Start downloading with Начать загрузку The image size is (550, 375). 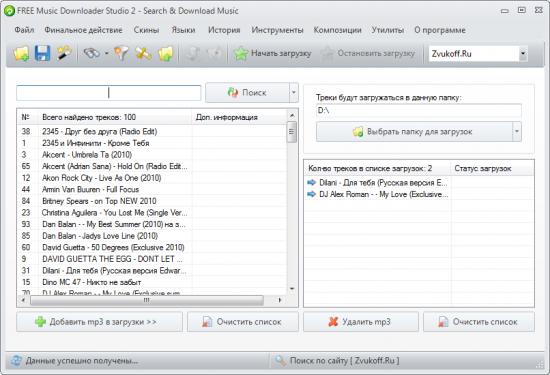click(x=273, y=53)
